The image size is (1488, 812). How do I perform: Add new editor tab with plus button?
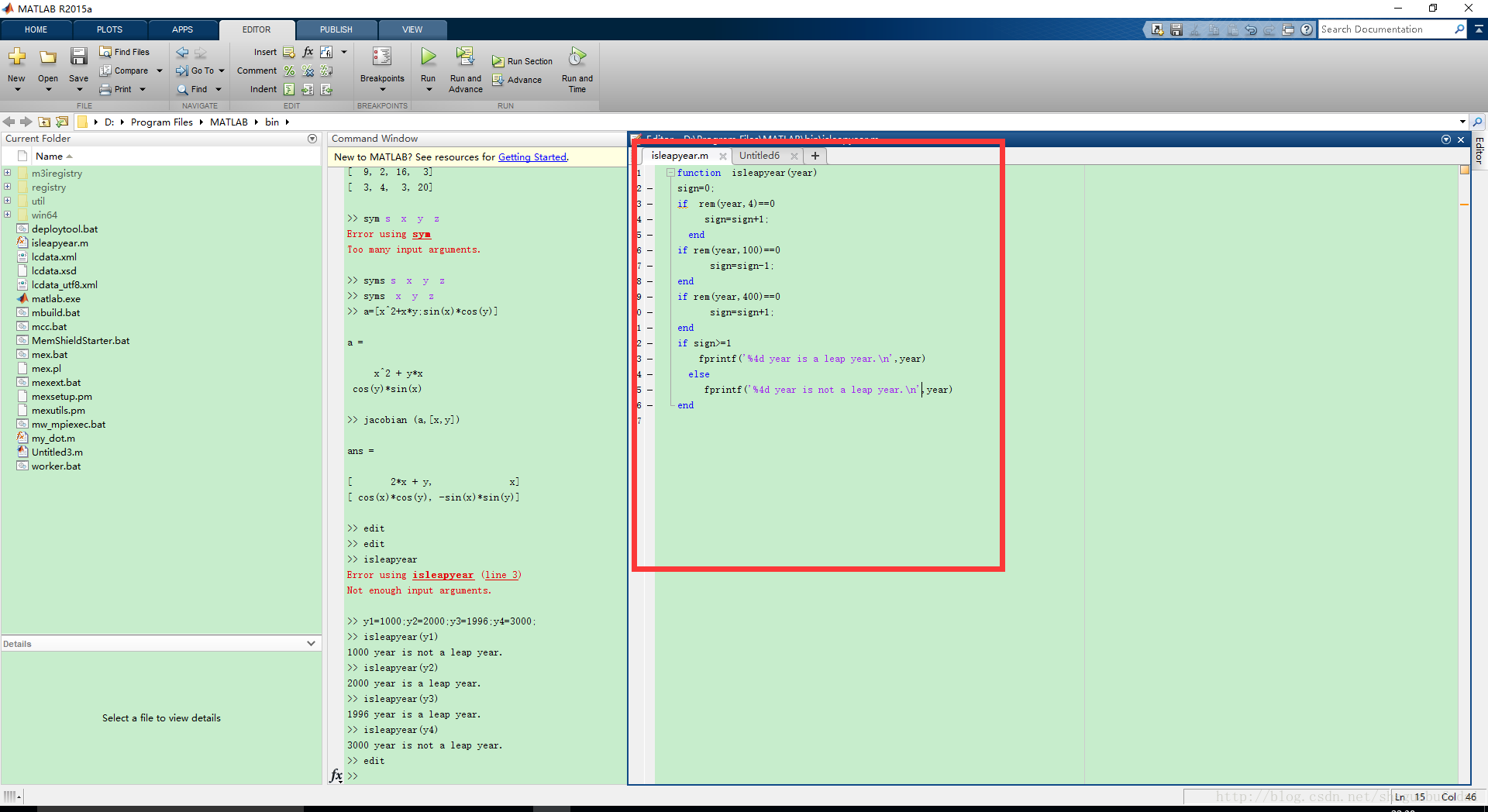[x=815, y=156]
